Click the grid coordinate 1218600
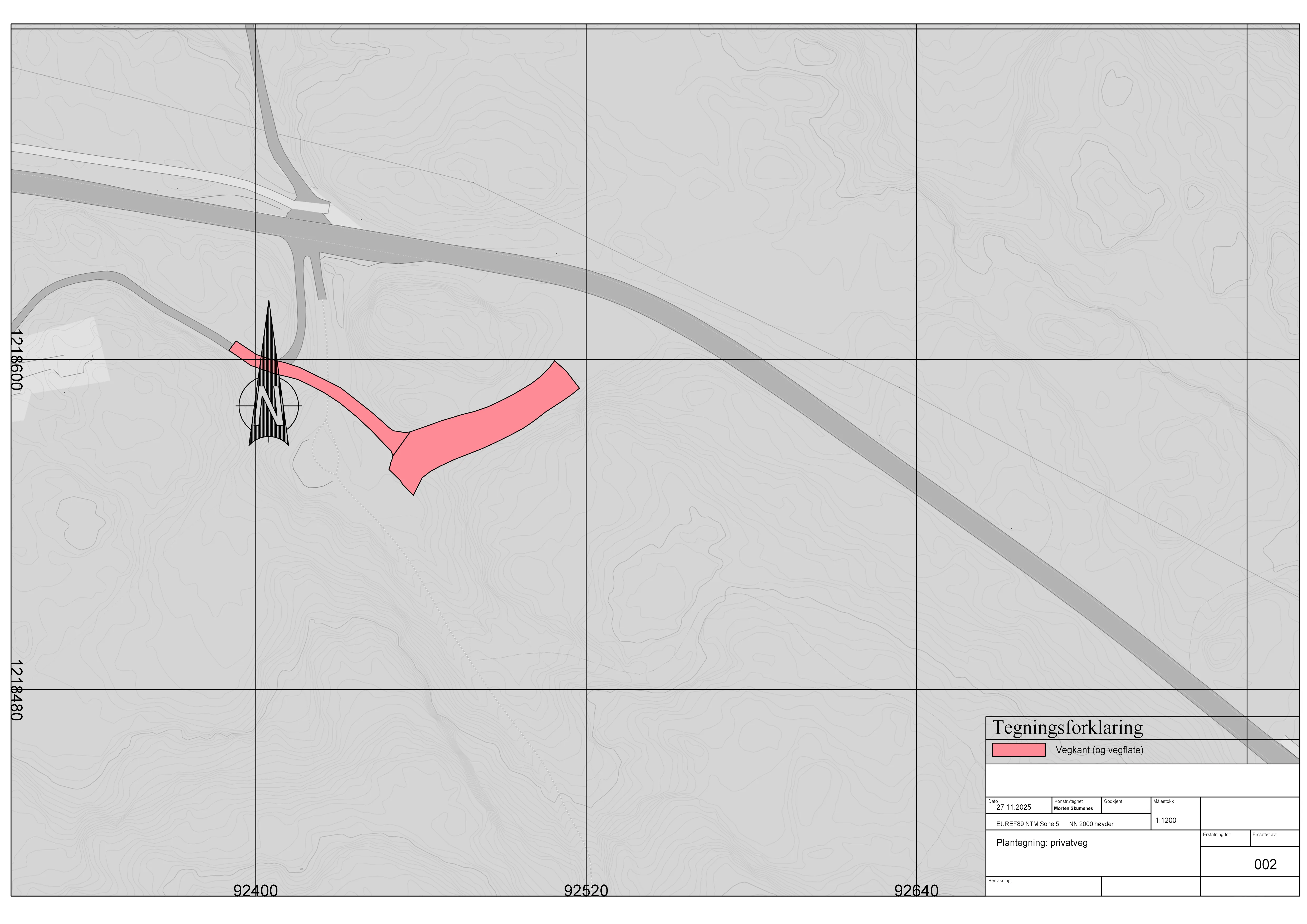Viewport: 1307px width, 924px height. (x=17, y=360)
